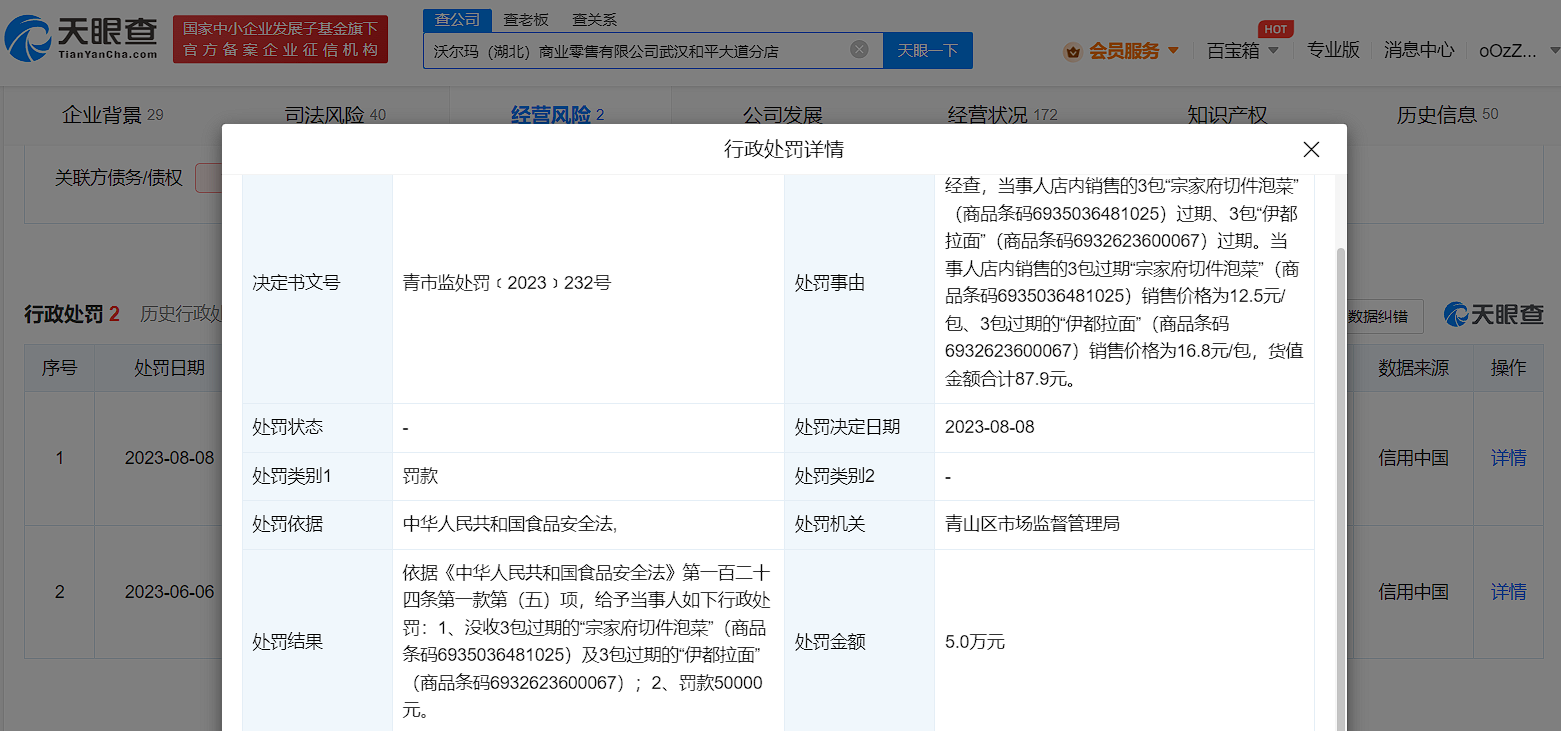This screenshot has height=731, width=1561.
Task: Switch to 司法风险 tab
Action: pos(335,115)
